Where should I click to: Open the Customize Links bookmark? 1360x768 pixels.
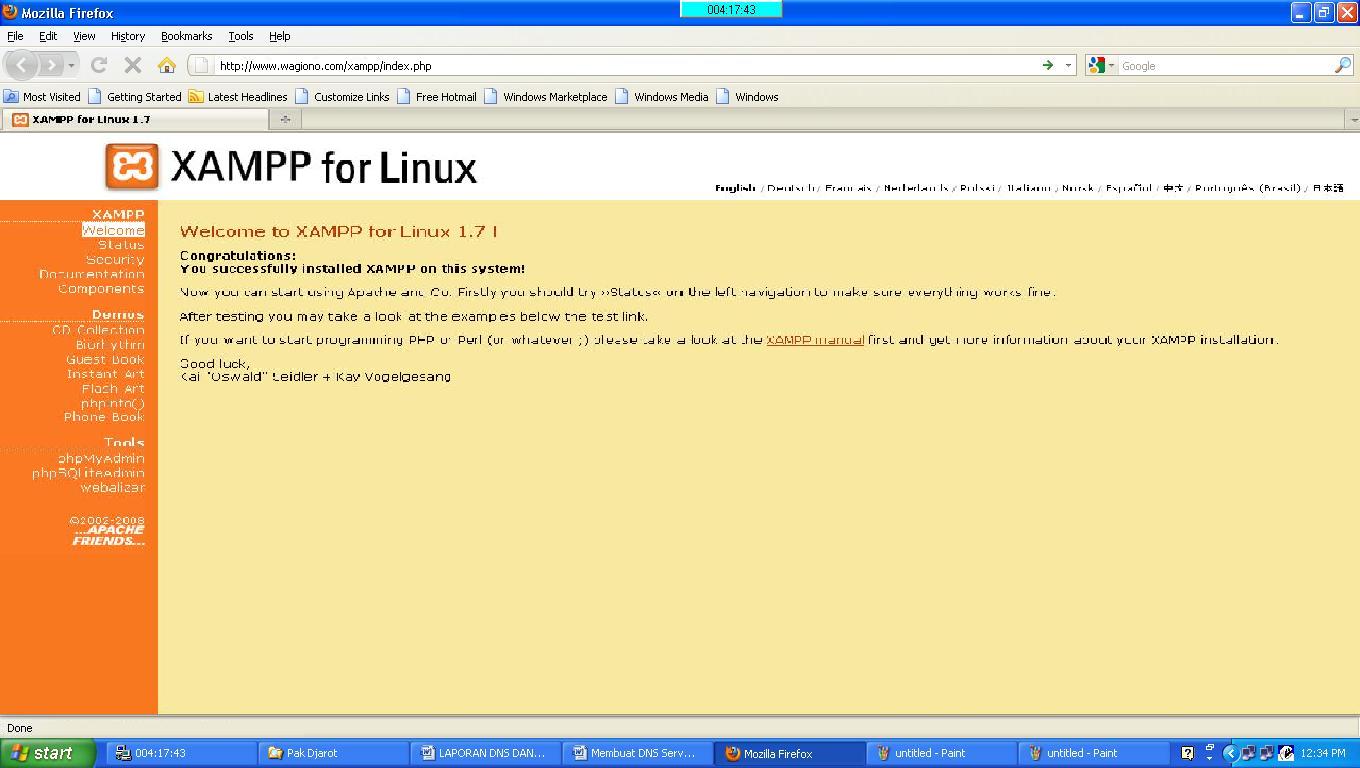[342, 97]
